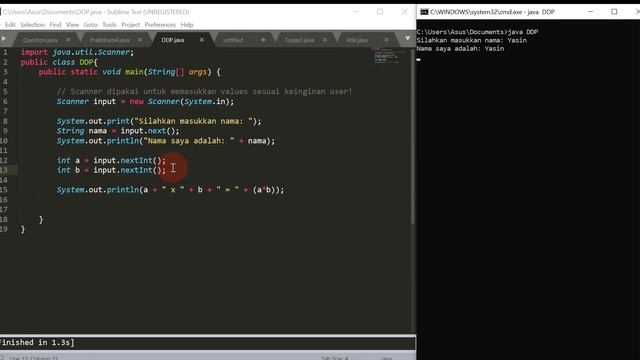
Task: Click the Tab Size setting in the status bar
Action: (x=334, y=358)
